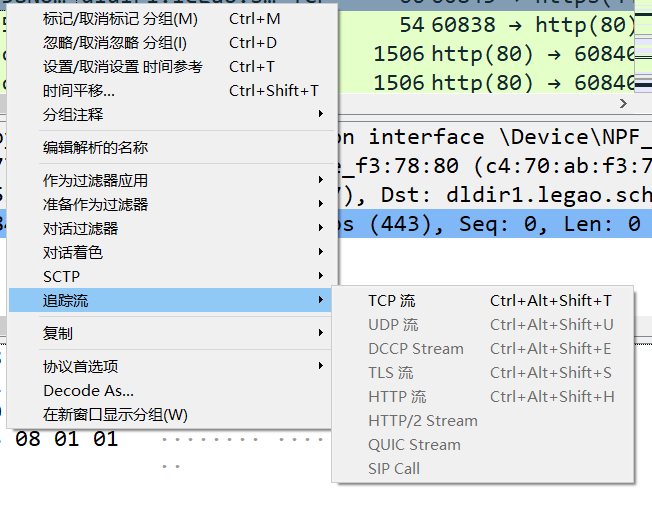Click the horizontal scrollbar right arrow
The height and width of the screenshot is (512, 652).
pyautogui.click(x=625, y=102)
